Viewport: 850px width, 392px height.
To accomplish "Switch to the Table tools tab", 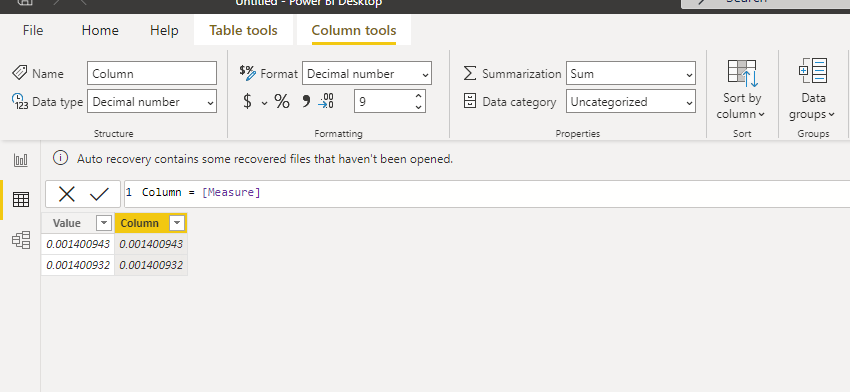I will (x=243, y=30).
